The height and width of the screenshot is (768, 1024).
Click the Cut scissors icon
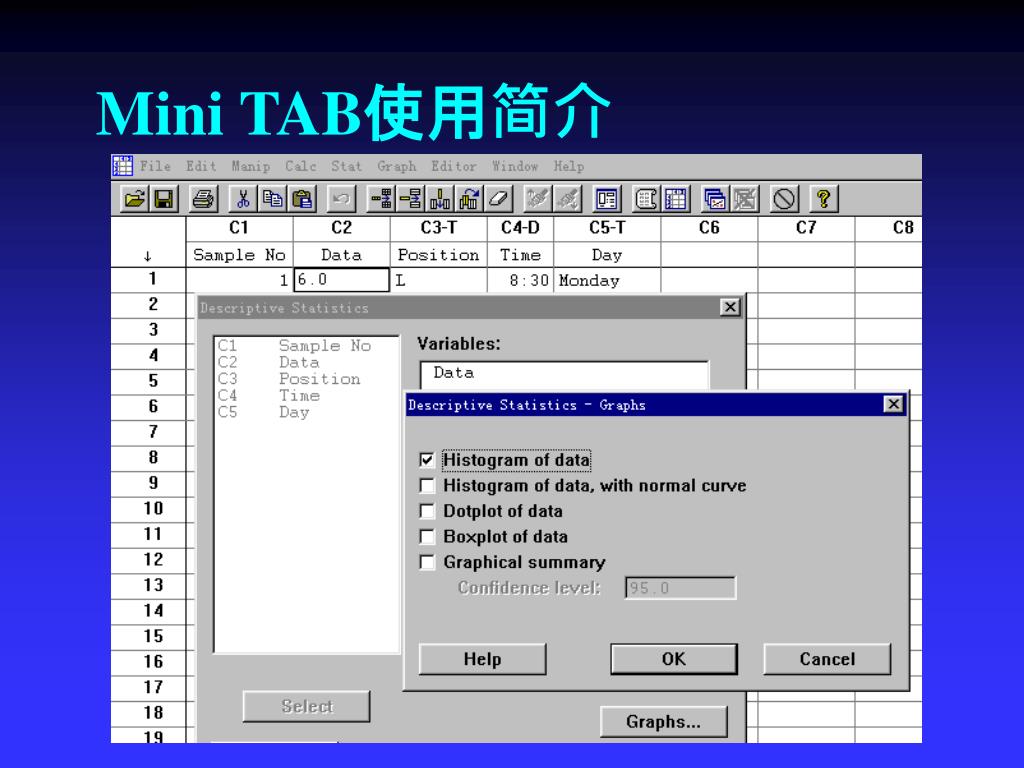coord(243,199)
